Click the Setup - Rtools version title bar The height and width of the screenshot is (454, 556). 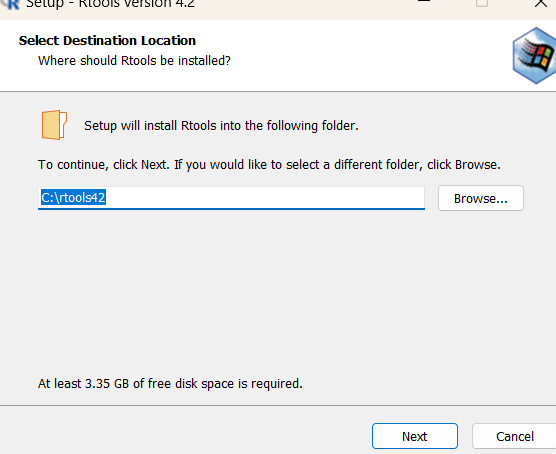[111, 4]
